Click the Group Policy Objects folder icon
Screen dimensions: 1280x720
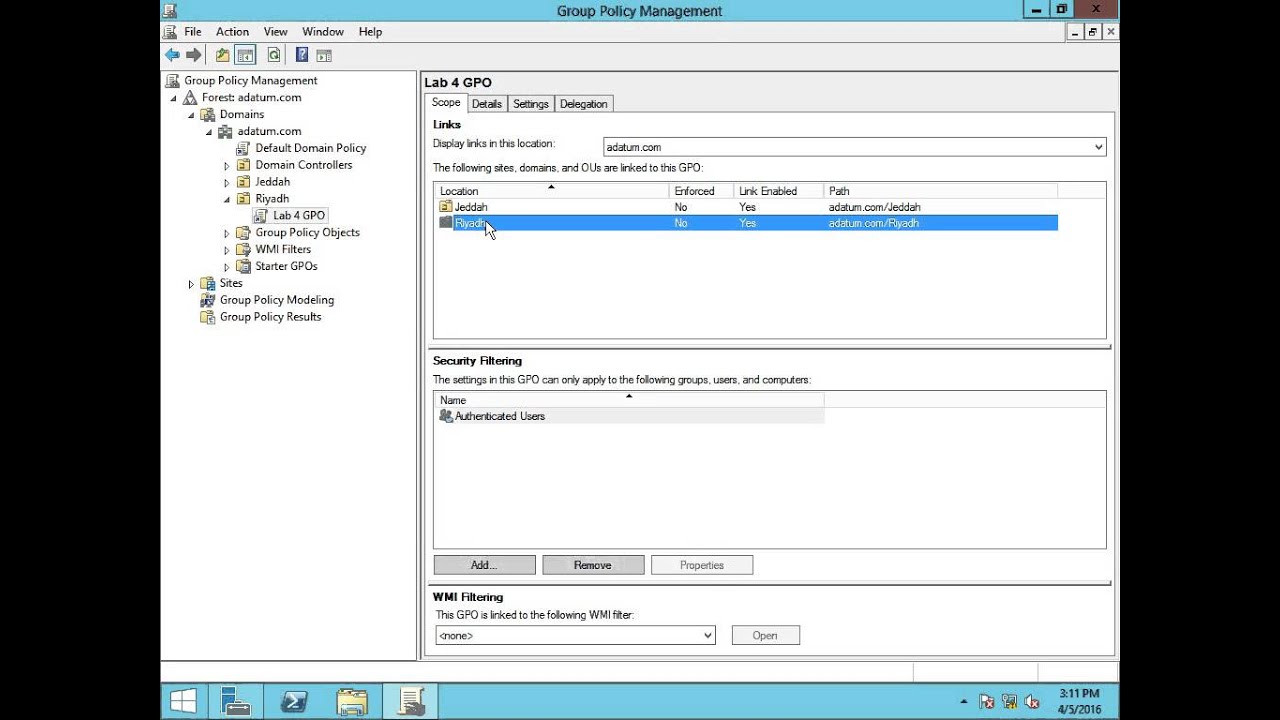pos(243,232)
